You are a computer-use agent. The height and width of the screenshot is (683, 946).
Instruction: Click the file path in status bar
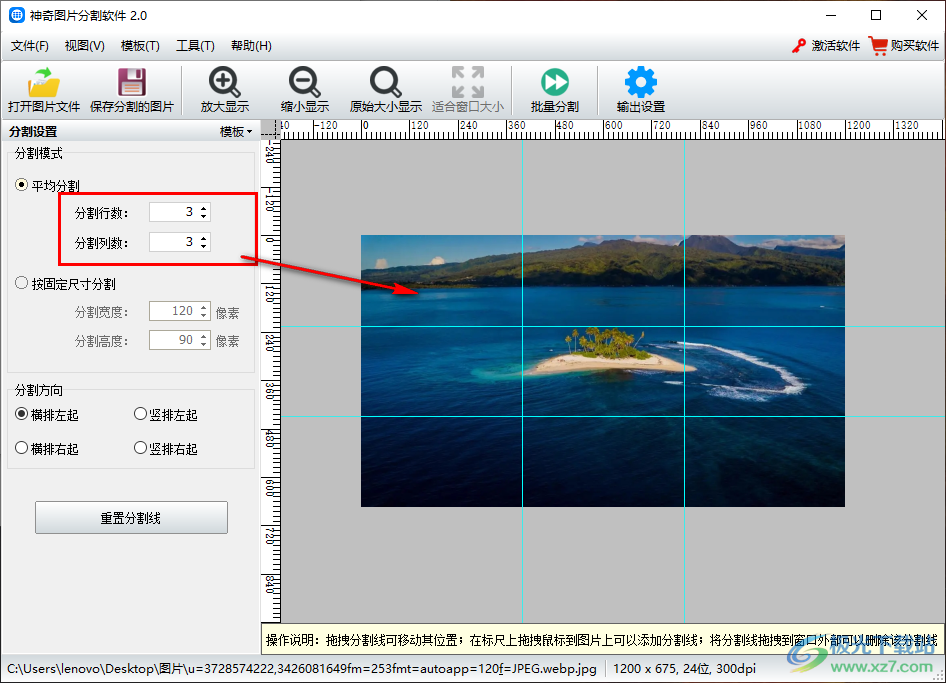pyautogui.click(x=302, y=669)
